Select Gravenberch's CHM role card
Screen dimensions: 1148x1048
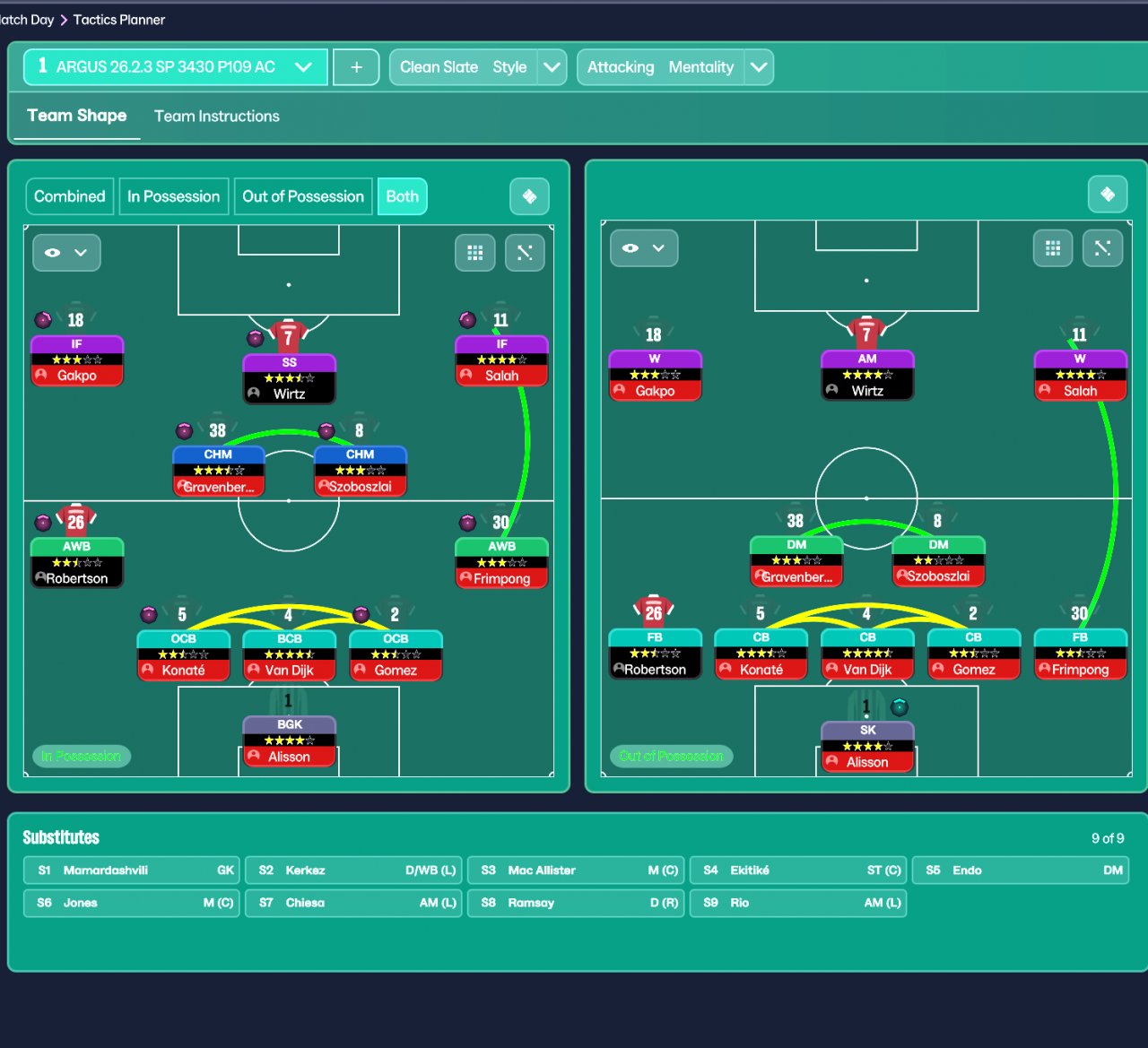[x=218, y=471]
